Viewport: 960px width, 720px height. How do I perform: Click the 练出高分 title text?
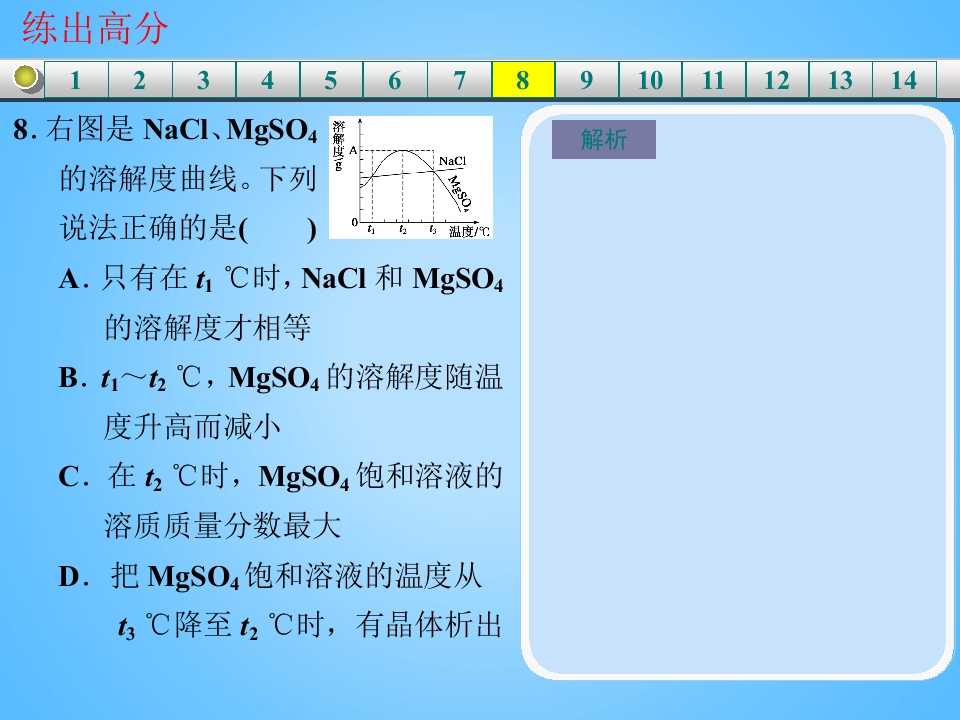click(95, 28)
